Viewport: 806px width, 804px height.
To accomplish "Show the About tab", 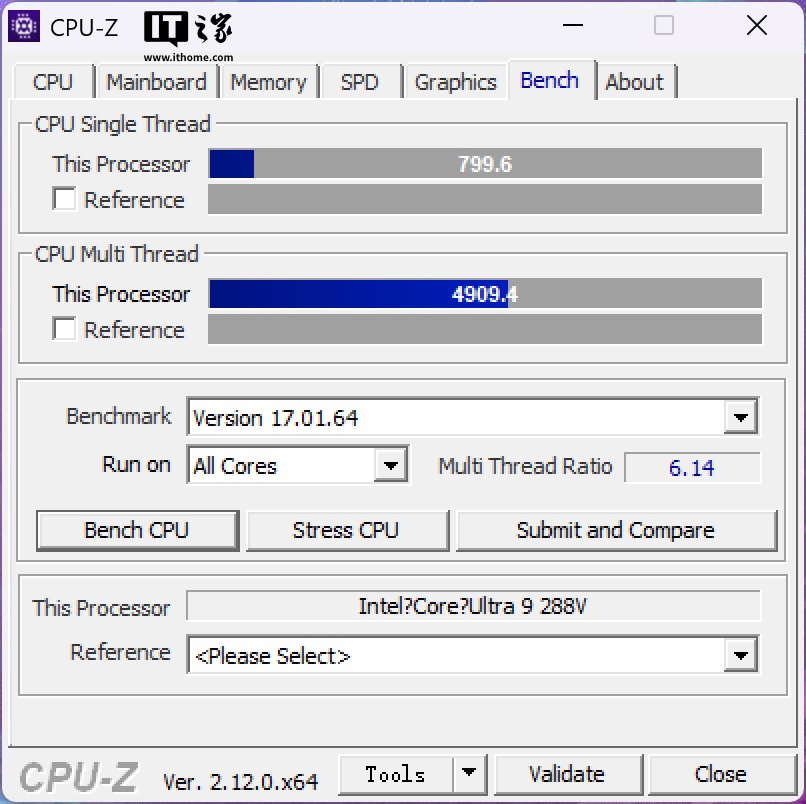I will [x=634, y=82].
